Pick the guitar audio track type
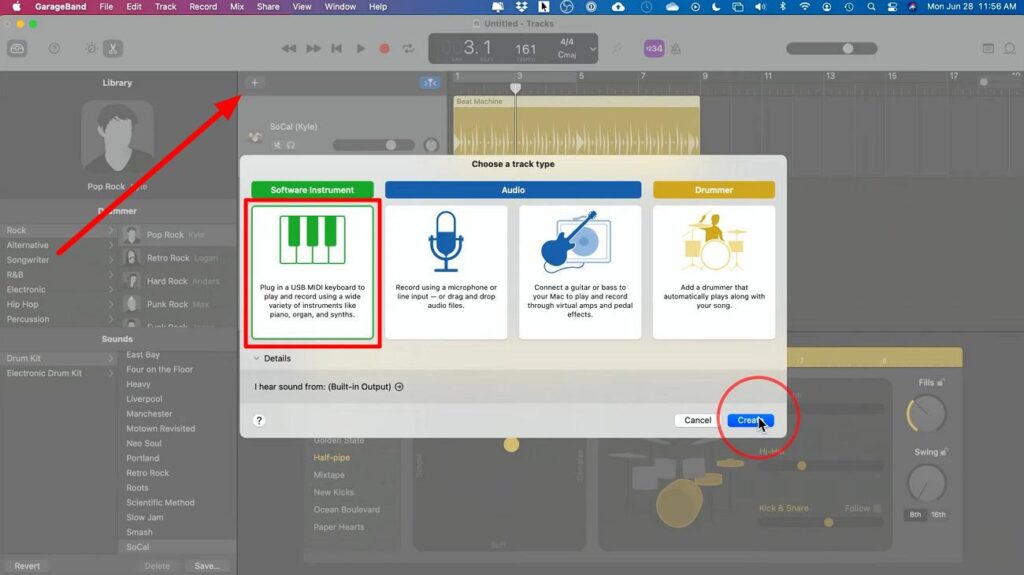Screen dimensions: 1024x575 pos(579,272)
